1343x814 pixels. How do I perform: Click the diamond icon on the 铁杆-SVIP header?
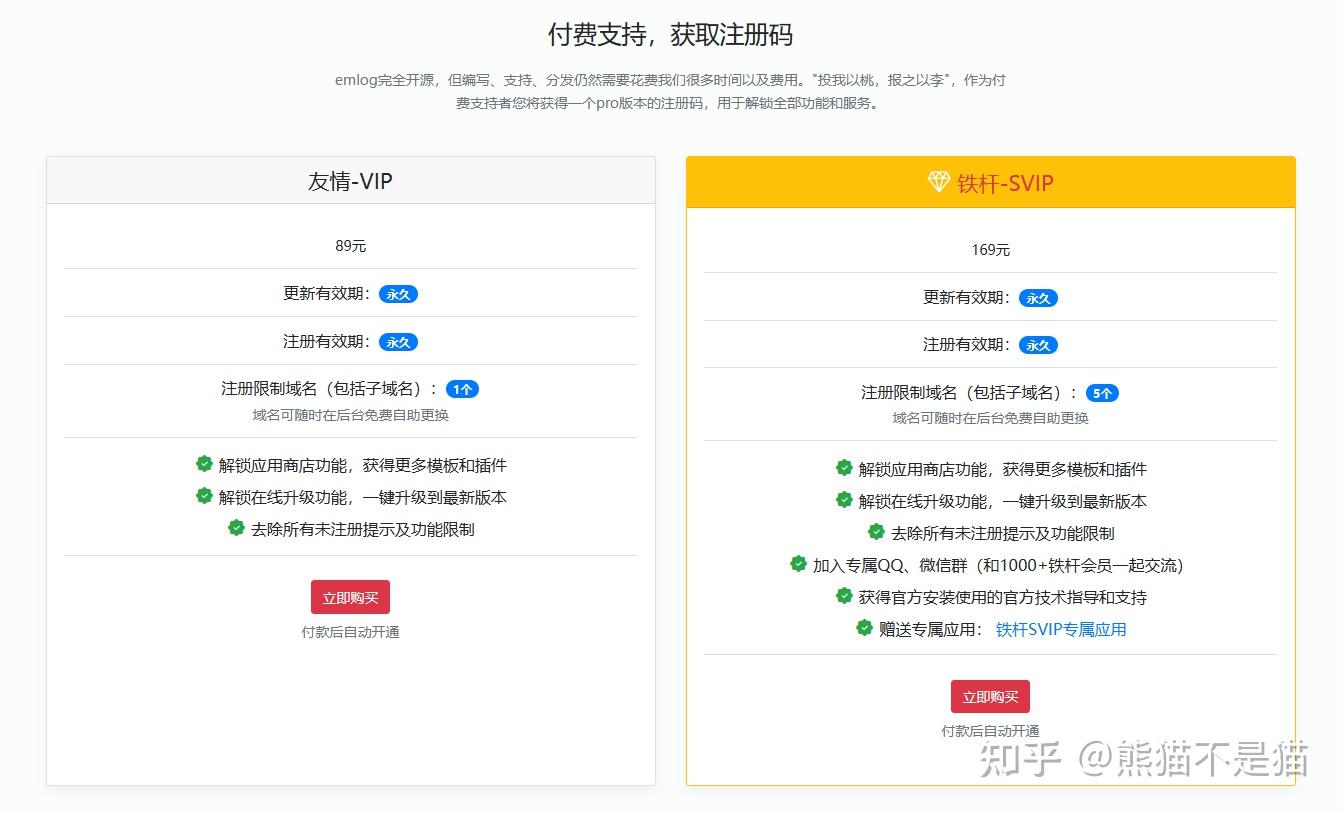click(938, 182)
